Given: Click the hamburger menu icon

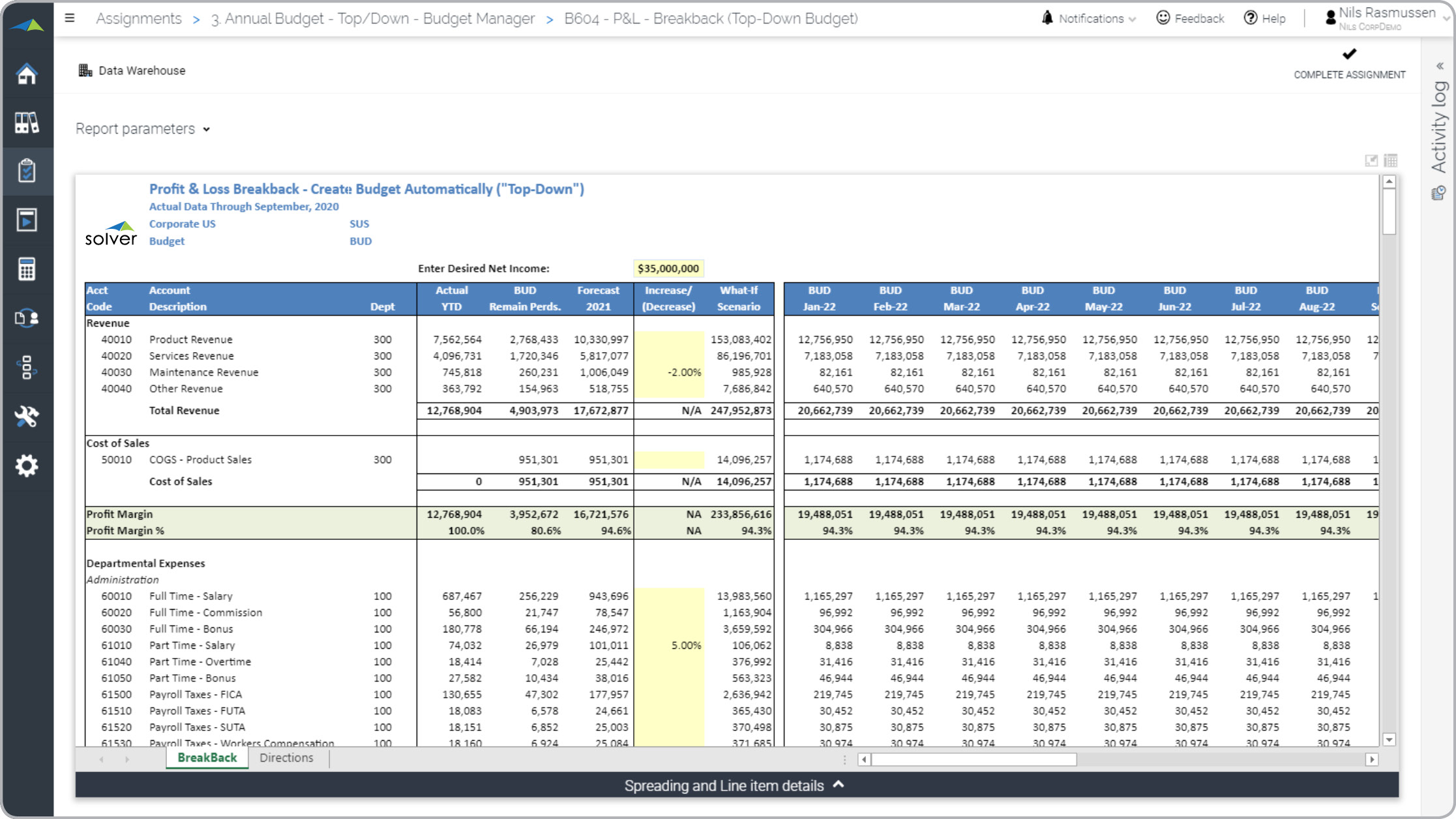Looking at the screenshot, I should tap(70, 18).
